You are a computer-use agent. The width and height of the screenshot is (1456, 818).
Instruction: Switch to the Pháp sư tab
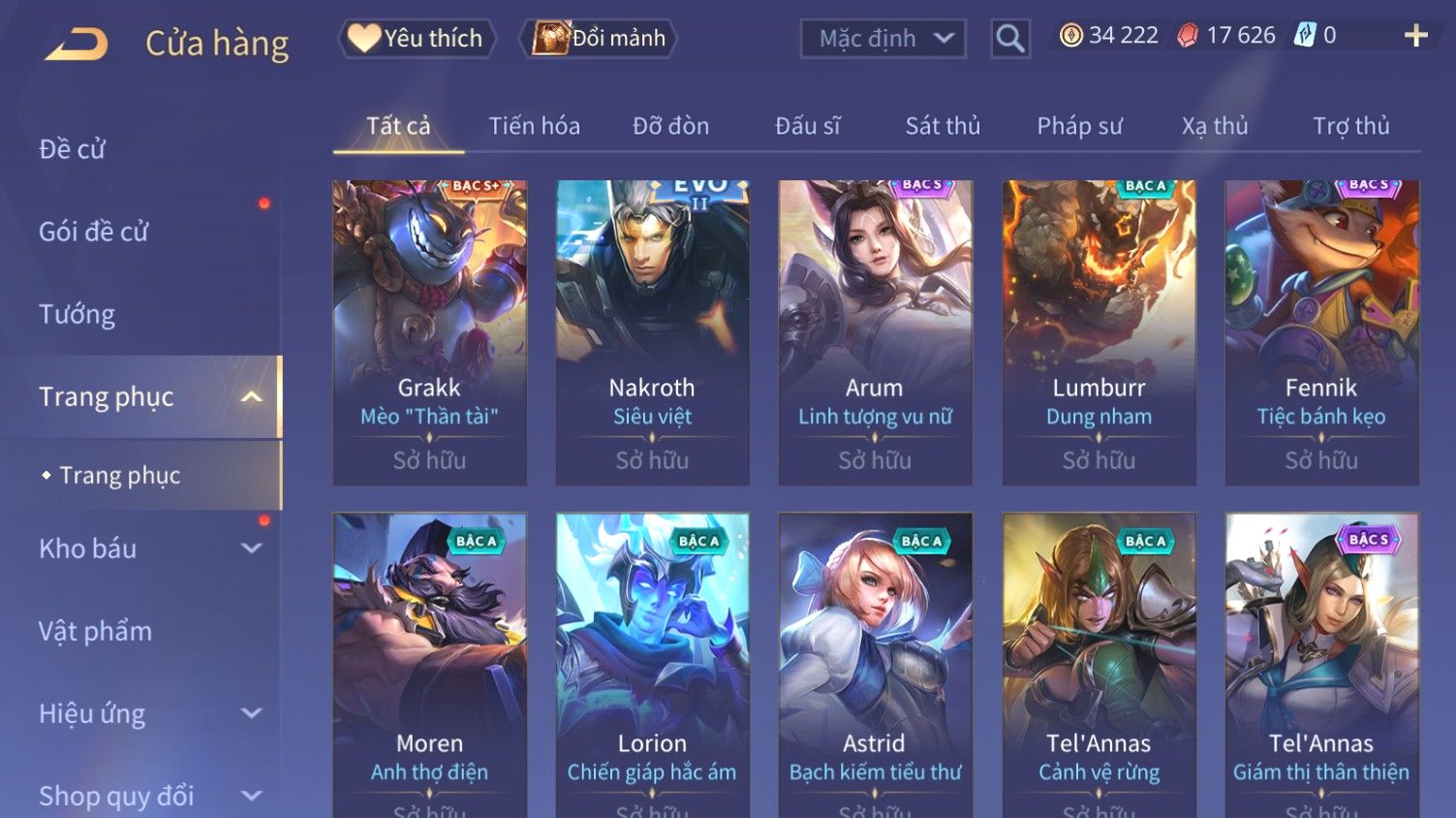tap(1079, 126)
